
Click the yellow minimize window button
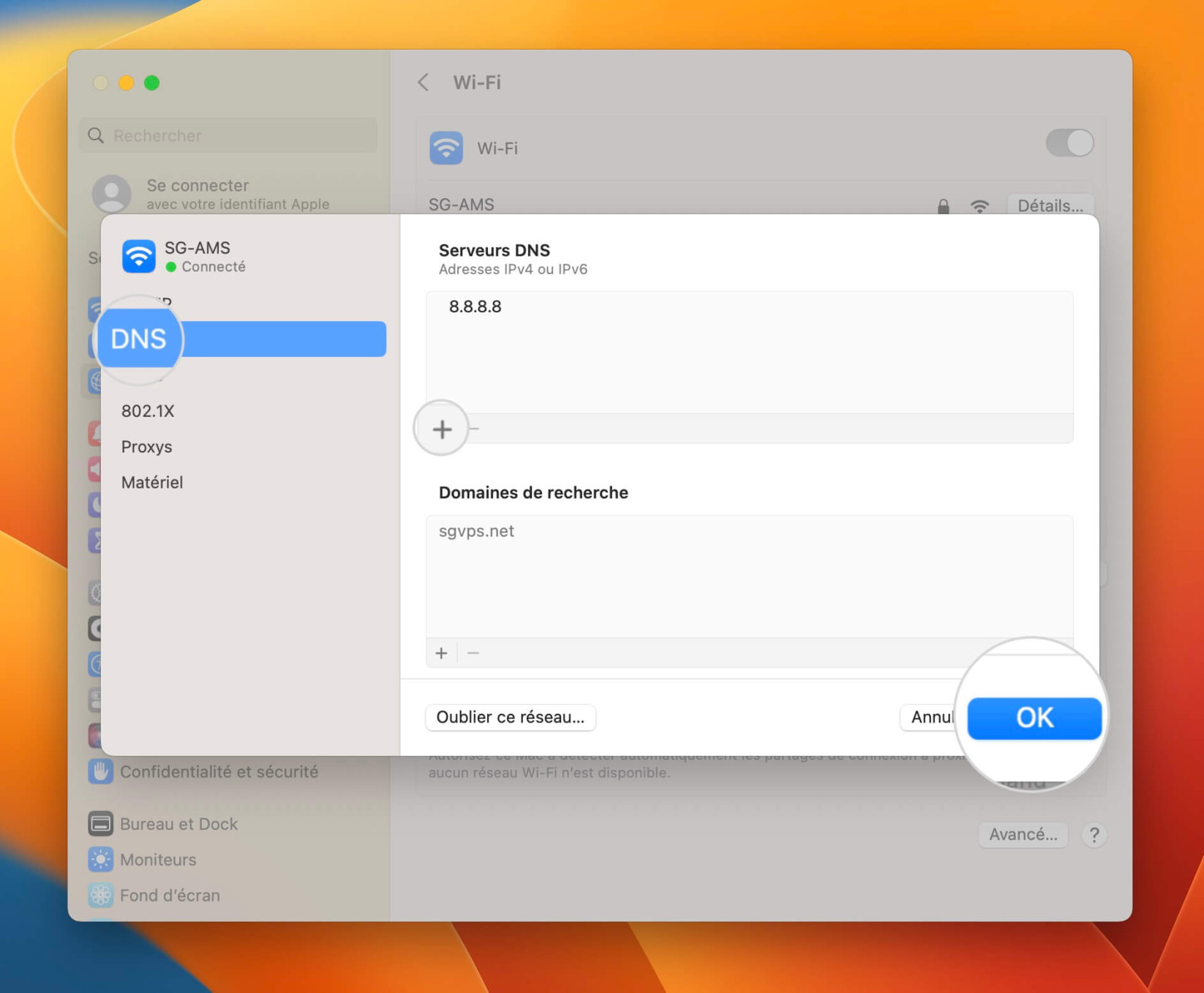(126, 83)
